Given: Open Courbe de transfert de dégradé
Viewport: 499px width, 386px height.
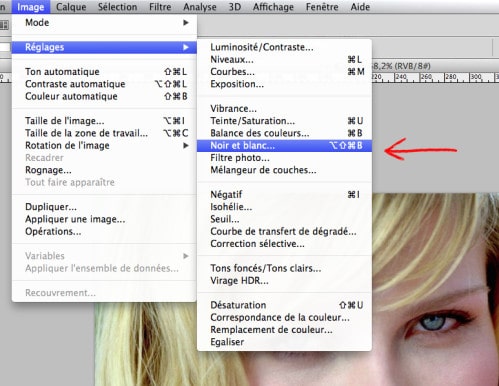Looking at the screenshot, I should (284, 231).
